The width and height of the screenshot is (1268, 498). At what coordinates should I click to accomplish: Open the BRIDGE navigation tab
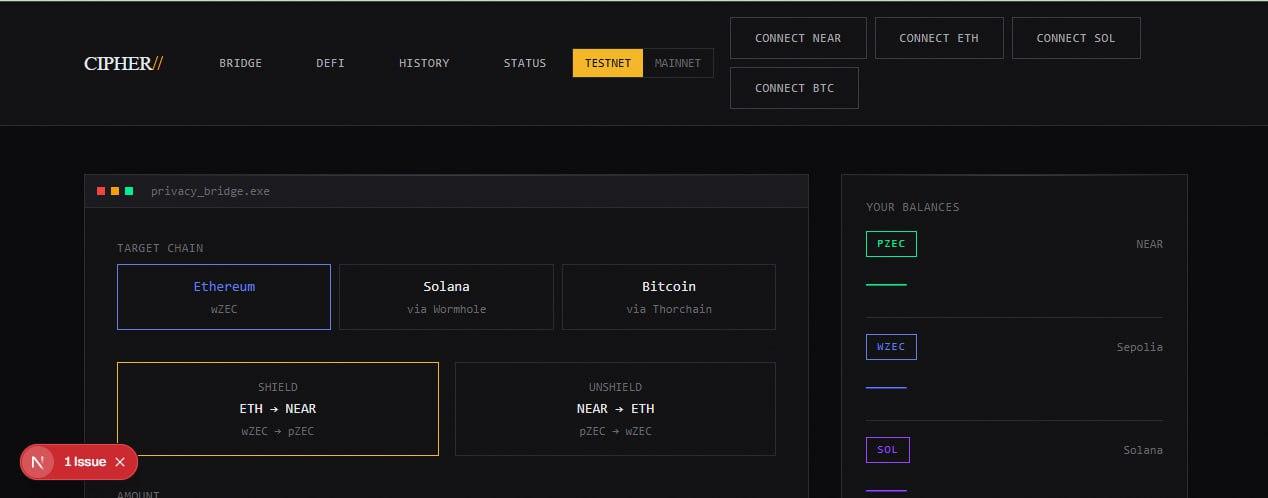coord(241,63)
